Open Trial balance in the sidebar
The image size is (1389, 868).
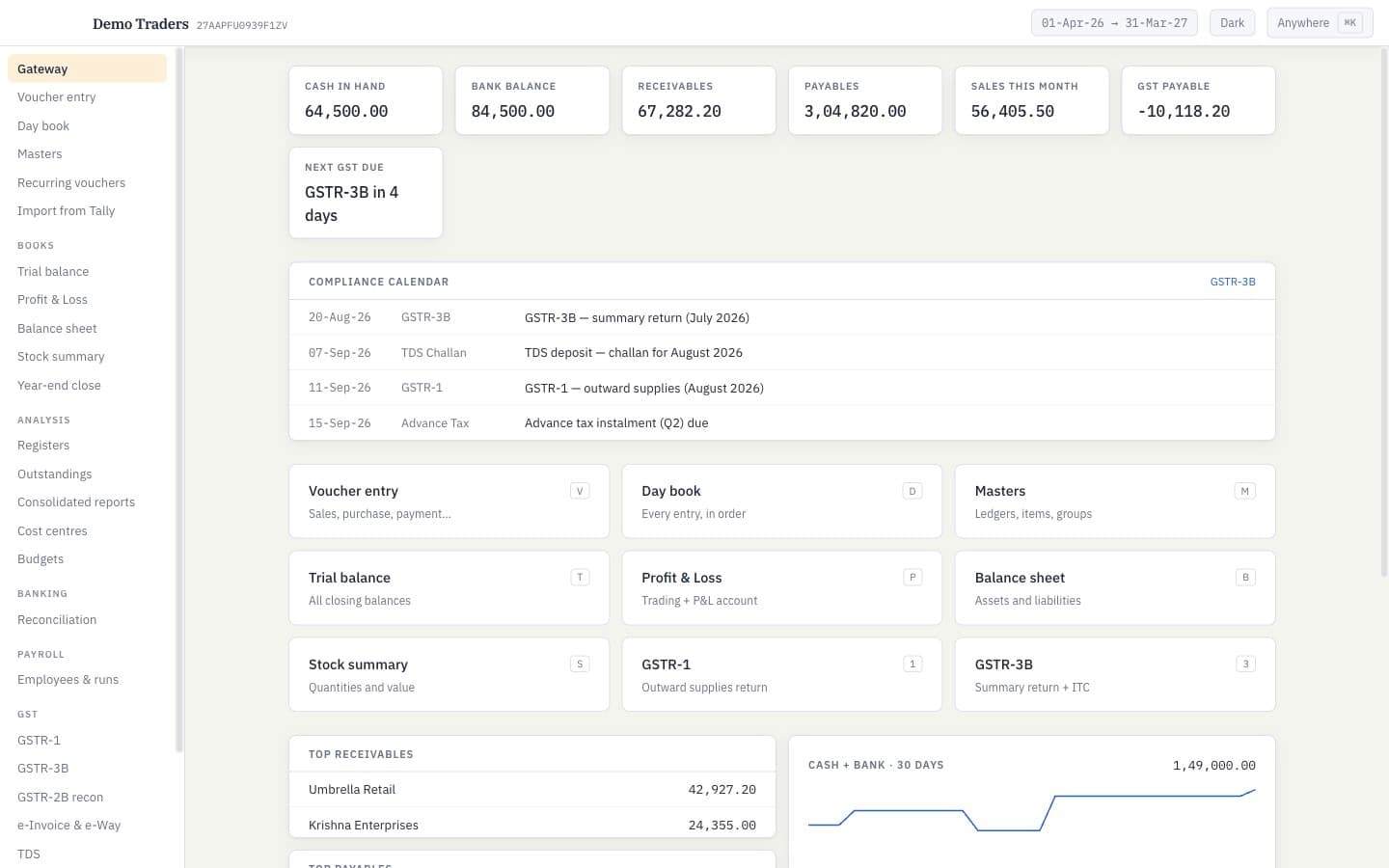[x=87, y=272]
